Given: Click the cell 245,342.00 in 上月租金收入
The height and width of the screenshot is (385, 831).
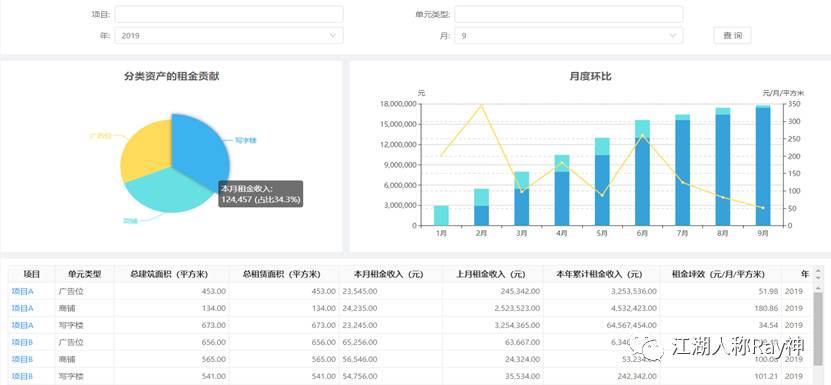Looking at the screenshot, I should coord(493,291).
